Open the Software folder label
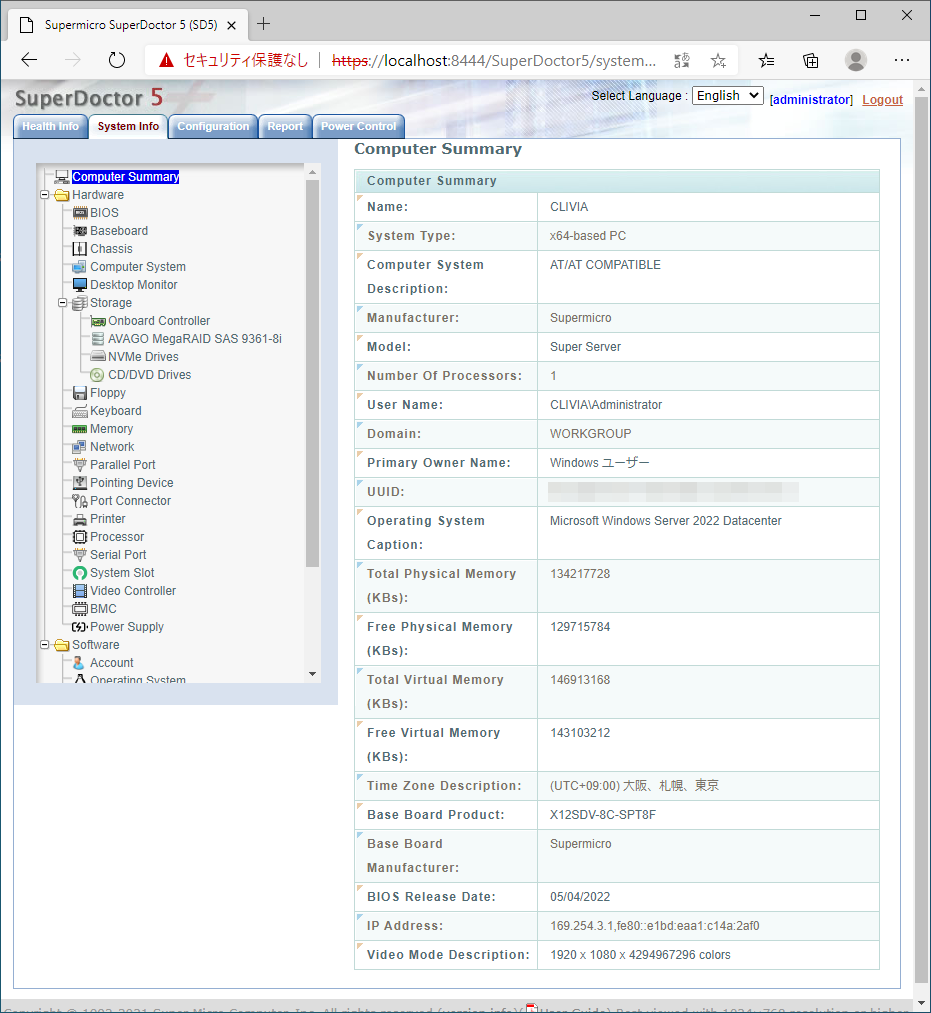Viewport: 931px width, 1013px height. 96,645
